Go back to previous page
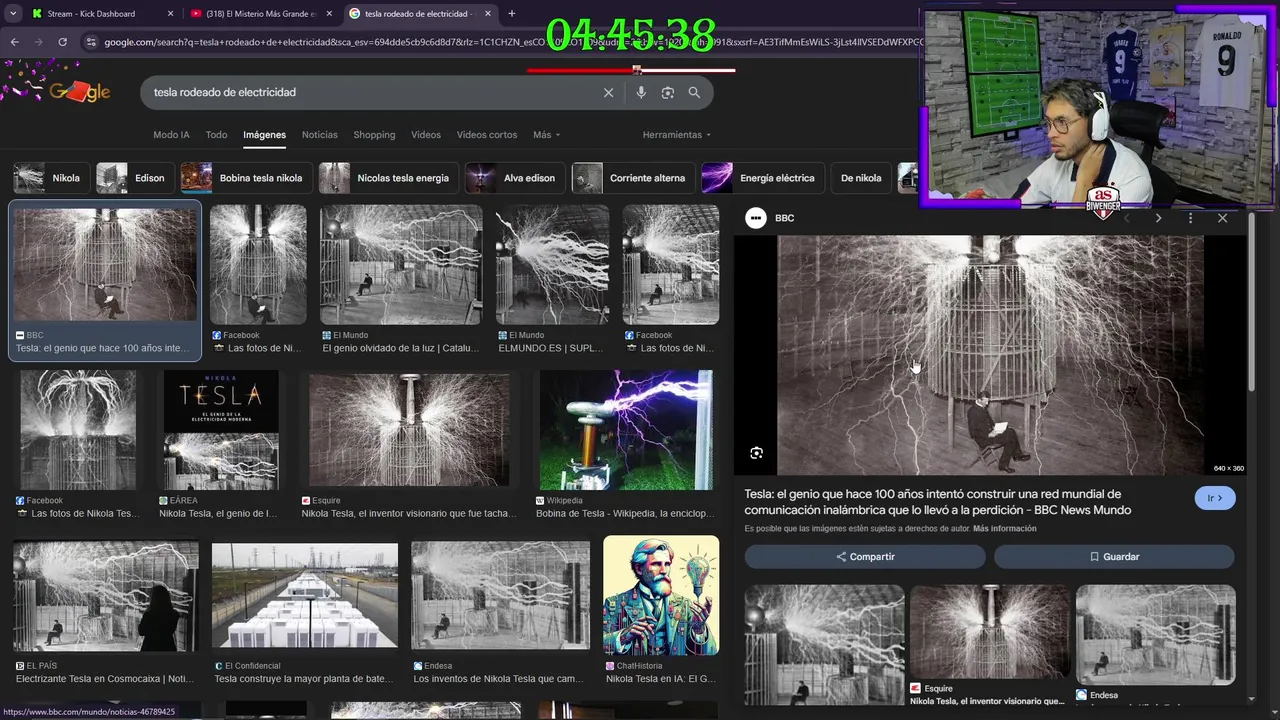 point(14,42)
